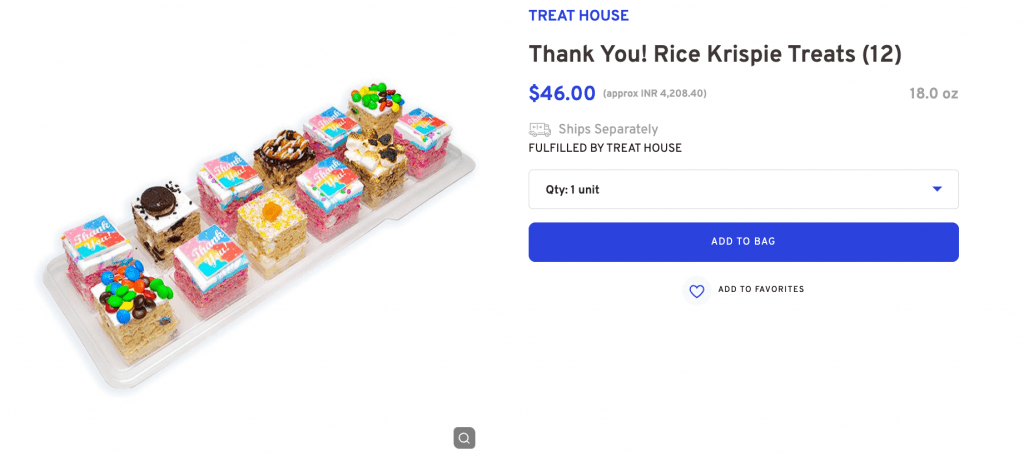The image size is (1024, 456).
Task: Click the 18.0 oz weight label
Action: 933,94
